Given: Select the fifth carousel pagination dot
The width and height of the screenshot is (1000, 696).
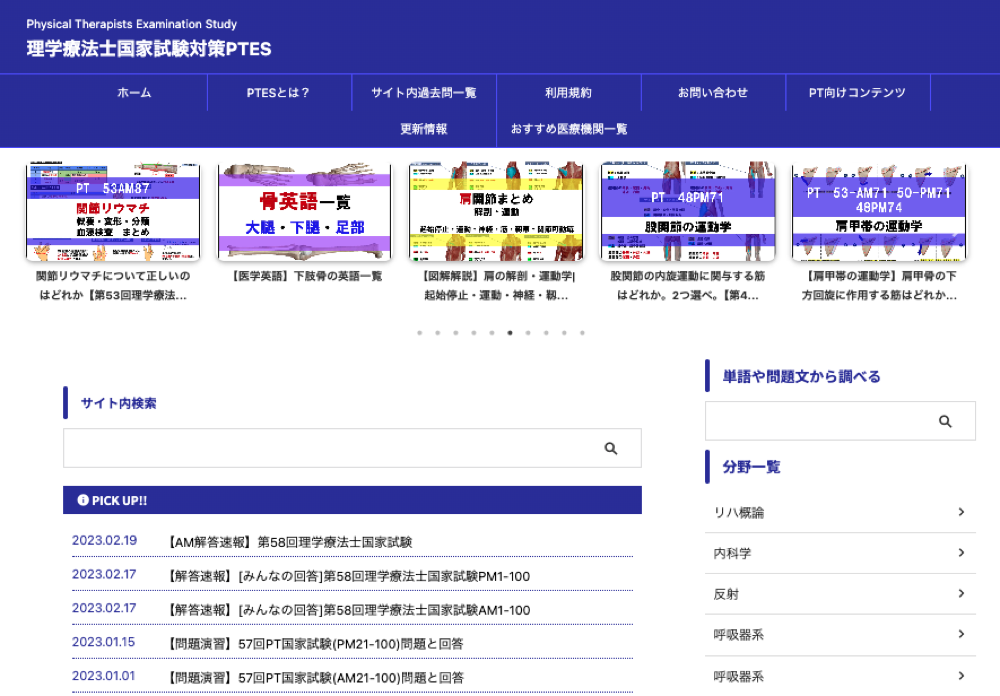Looking at the screenshot, I should (x=492, y=332).
